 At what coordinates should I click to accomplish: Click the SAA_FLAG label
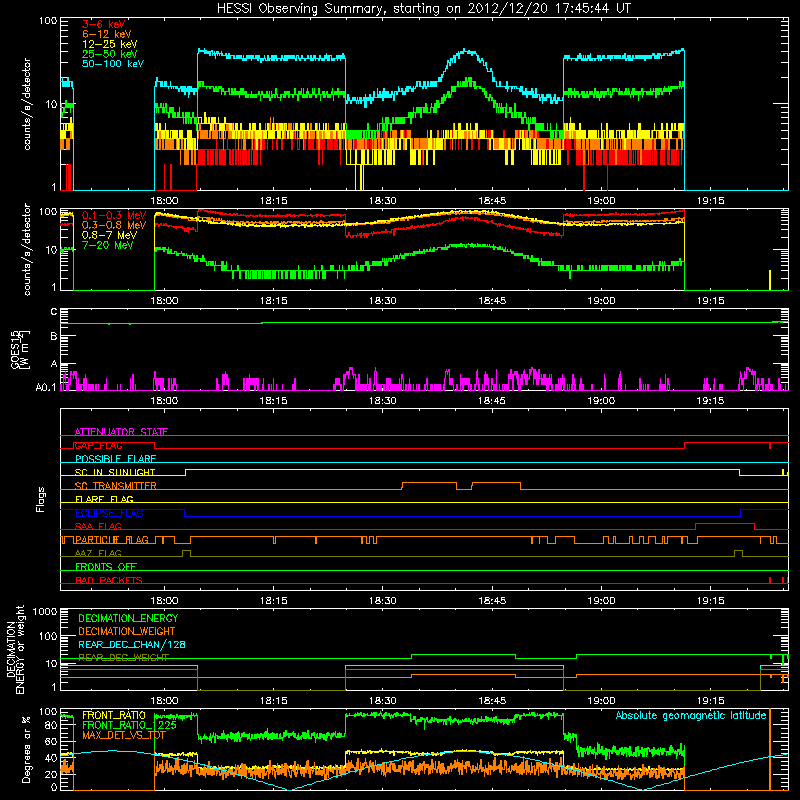[98, 526]
